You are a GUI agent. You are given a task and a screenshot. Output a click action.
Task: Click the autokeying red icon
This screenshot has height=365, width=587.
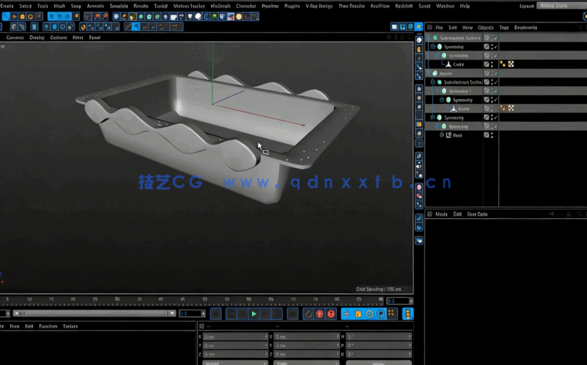tap(331, 314)
